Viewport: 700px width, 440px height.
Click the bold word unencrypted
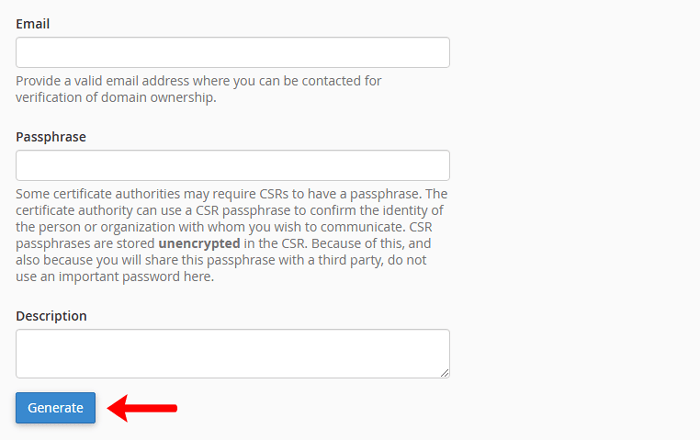tap(199, 243)
